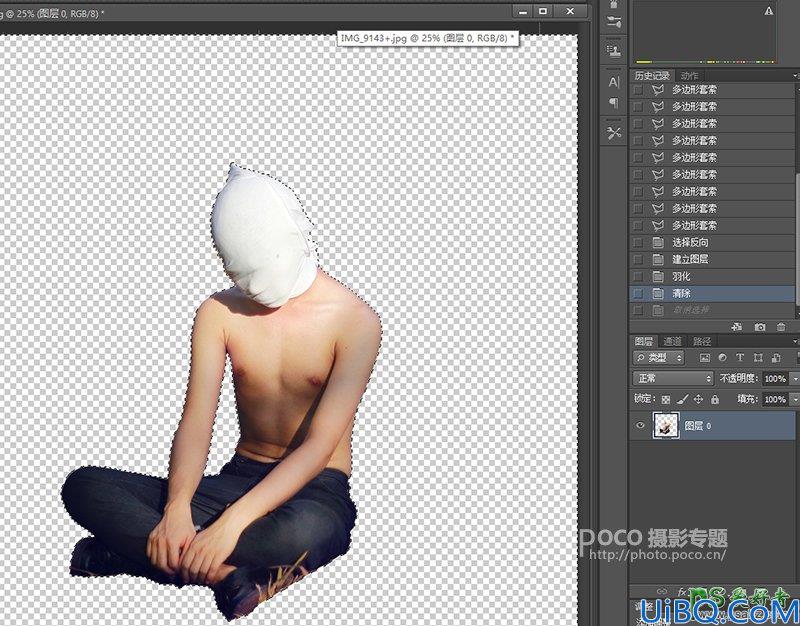Filter layers by smart object icon
The width and height of the screenshot is (800, 626).
point(776,358)
